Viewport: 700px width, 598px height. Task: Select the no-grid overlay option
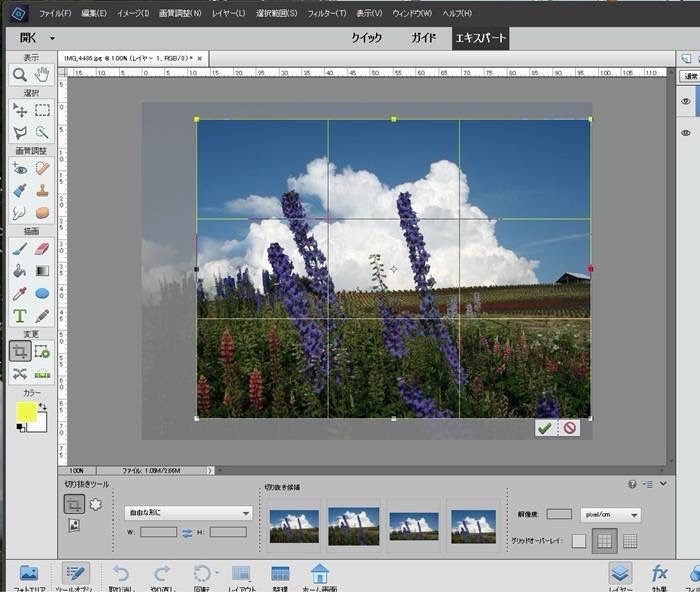click(579, 541)
